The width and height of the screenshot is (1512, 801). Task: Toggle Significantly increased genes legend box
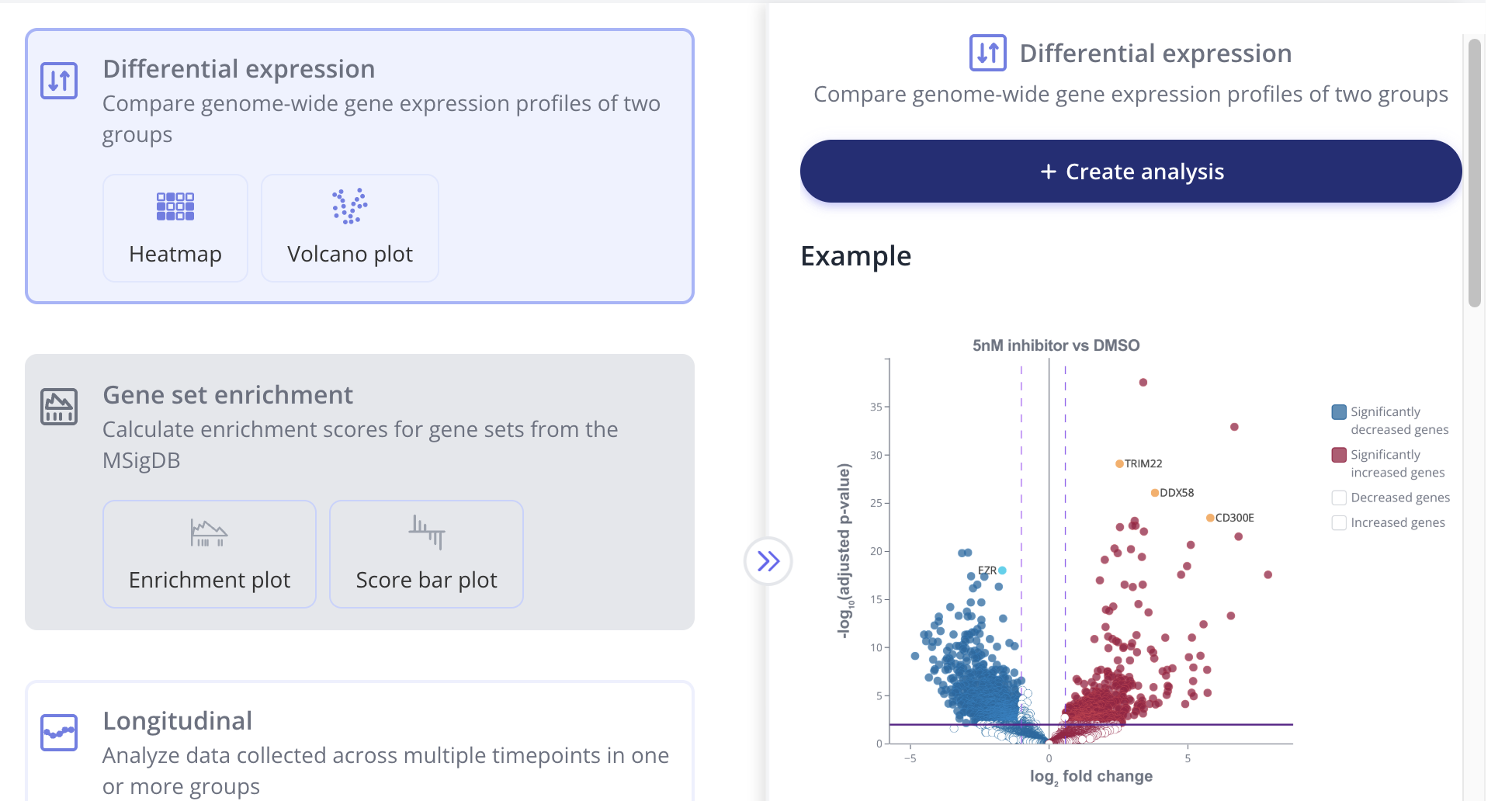pos(1339,455)
